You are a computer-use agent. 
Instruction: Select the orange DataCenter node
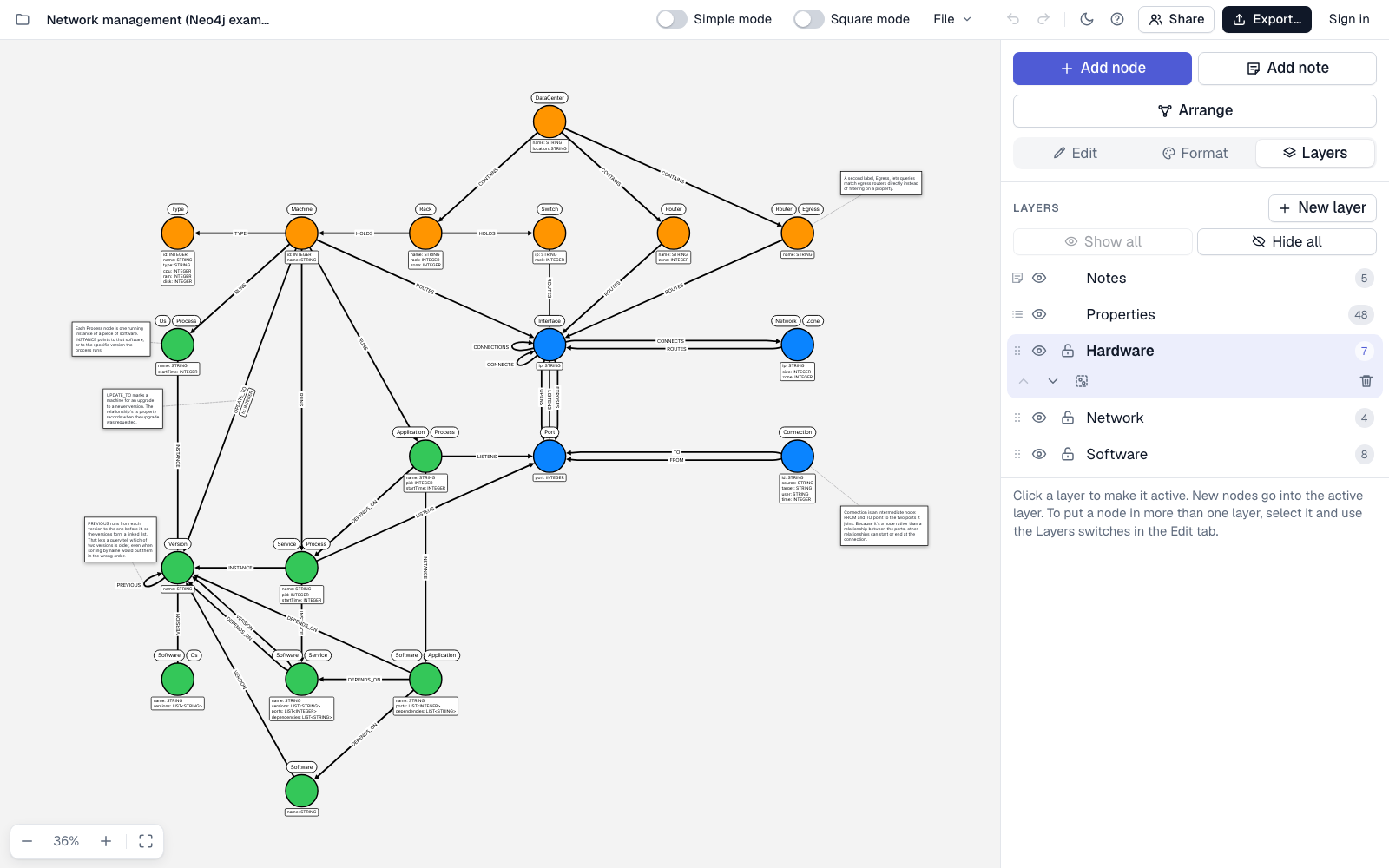550,122
